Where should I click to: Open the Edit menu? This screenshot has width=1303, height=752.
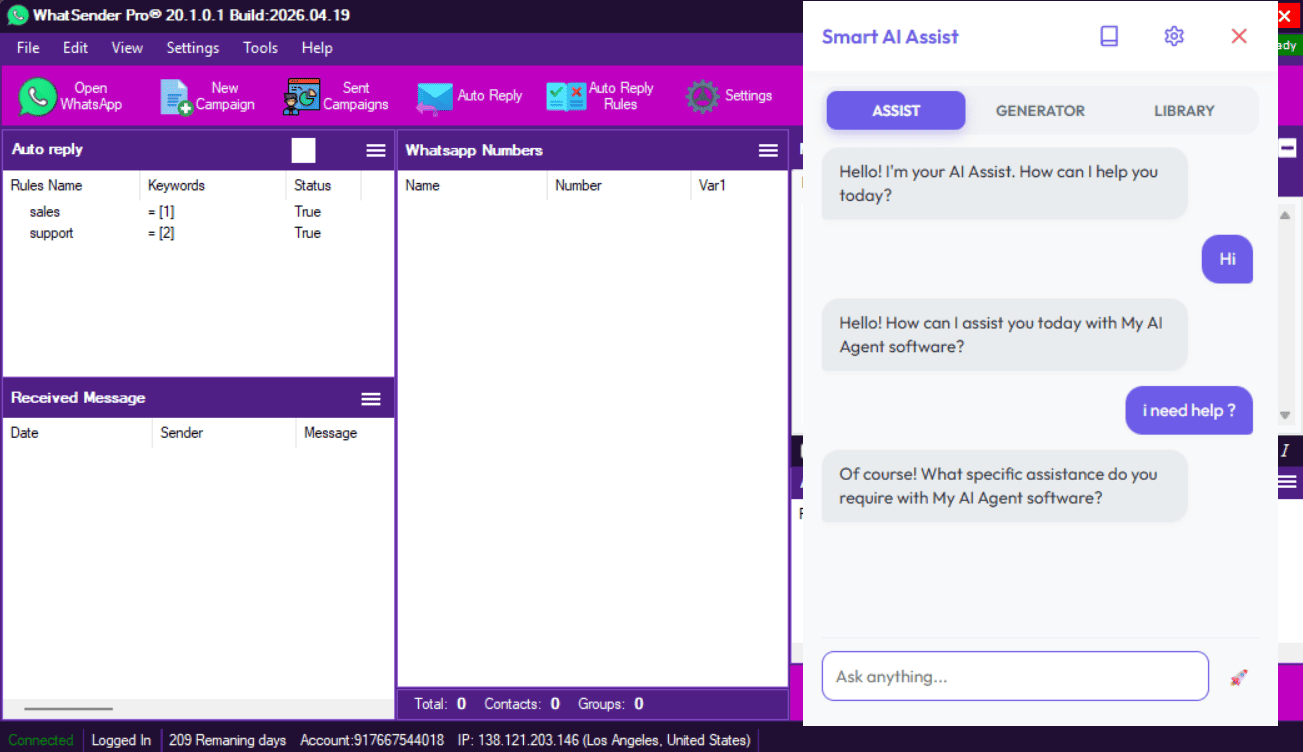[x=75, y=48]
